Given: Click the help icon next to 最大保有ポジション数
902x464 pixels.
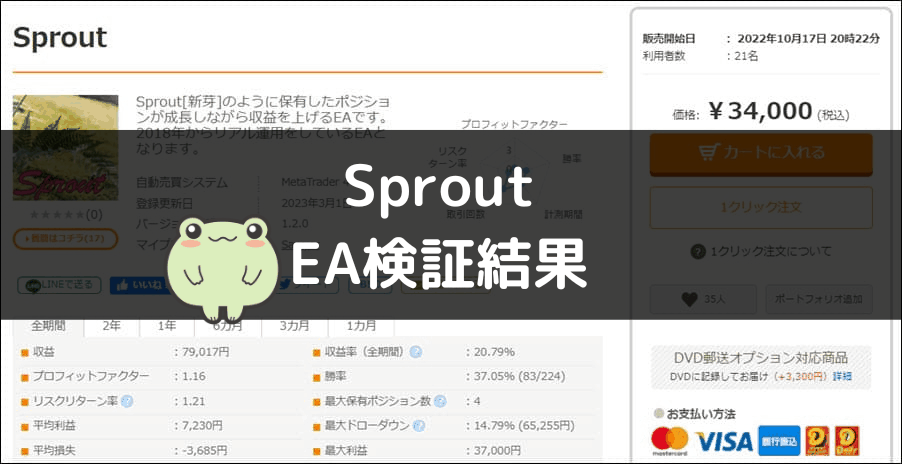Looking at the screenshot, I should click(440, 401).
